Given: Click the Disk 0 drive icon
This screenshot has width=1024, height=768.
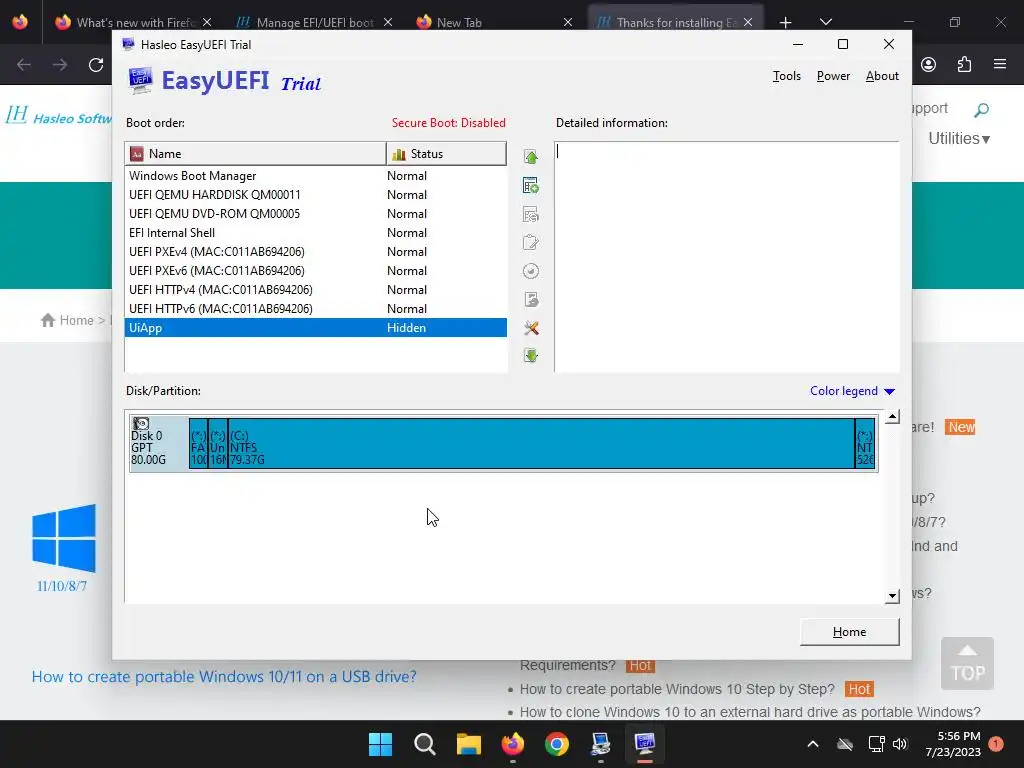Looking at the screenshot, I should [141, 424].
